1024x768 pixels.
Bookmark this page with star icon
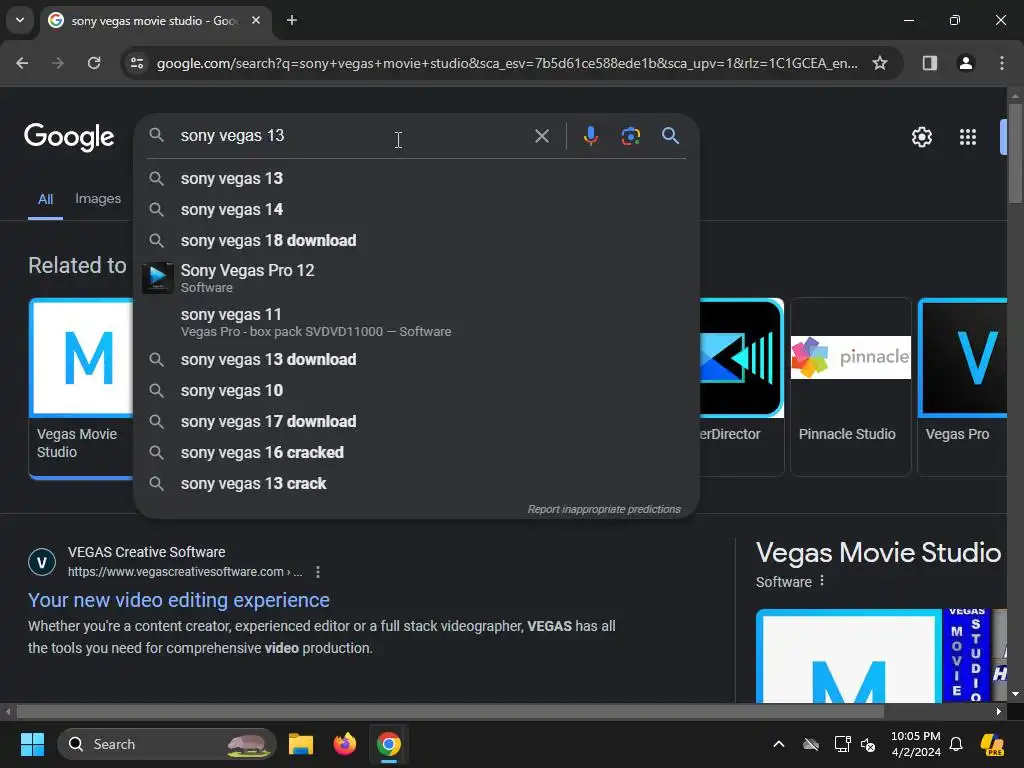coord(880,63)
